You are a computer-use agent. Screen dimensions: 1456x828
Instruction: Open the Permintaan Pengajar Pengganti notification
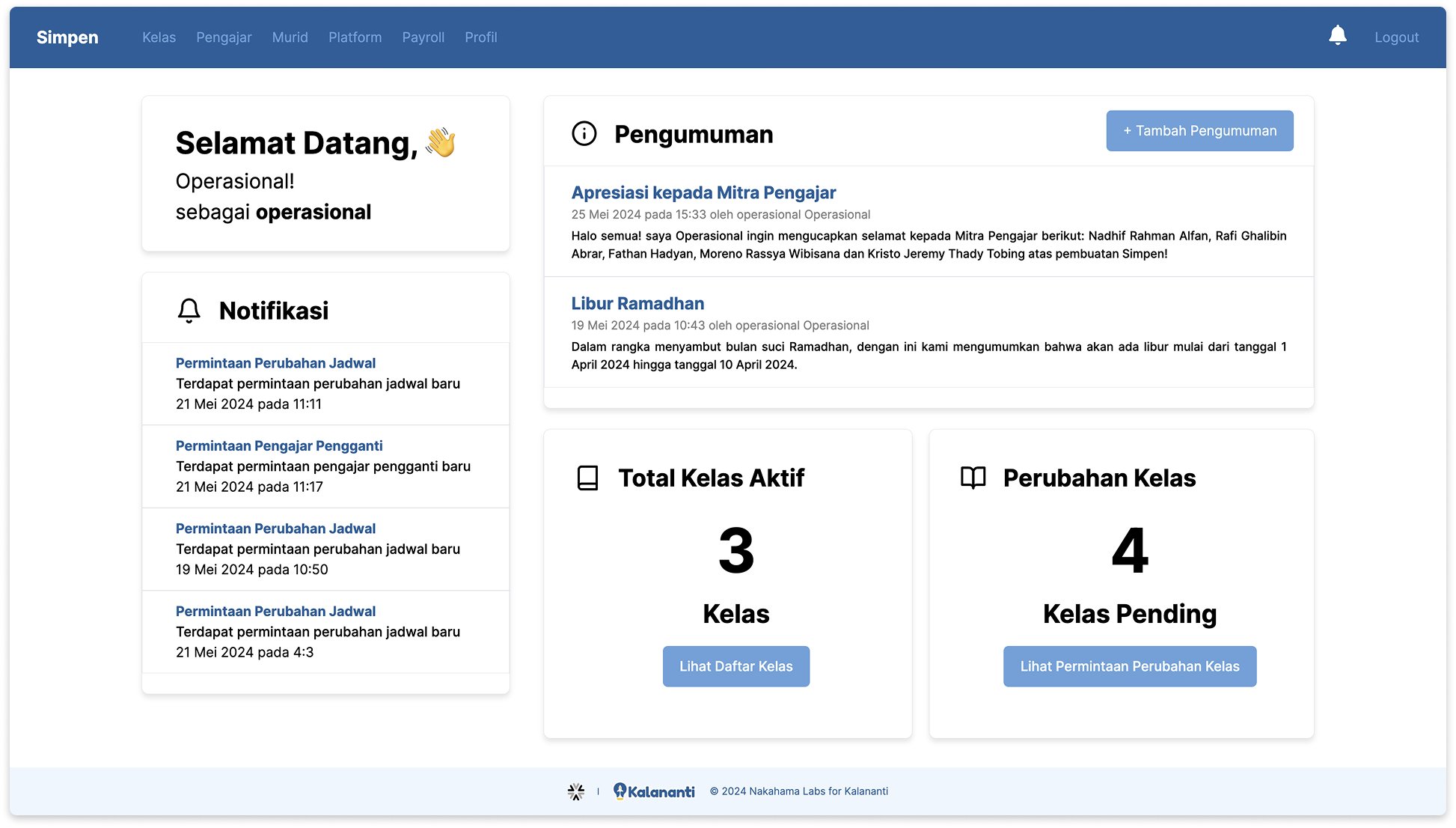pos(279,446)
